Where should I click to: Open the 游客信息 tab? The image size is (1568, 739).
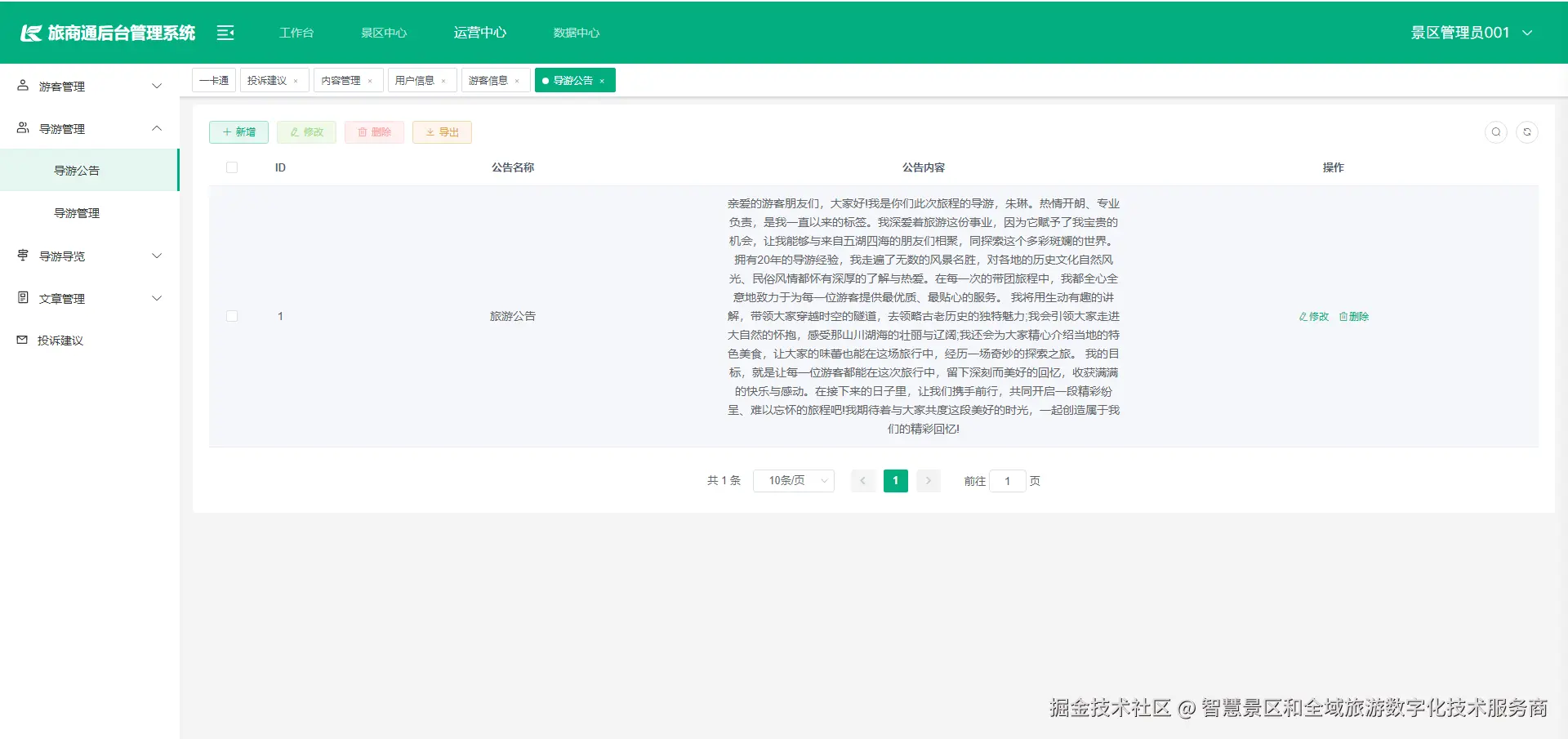(x=489, y=80)
